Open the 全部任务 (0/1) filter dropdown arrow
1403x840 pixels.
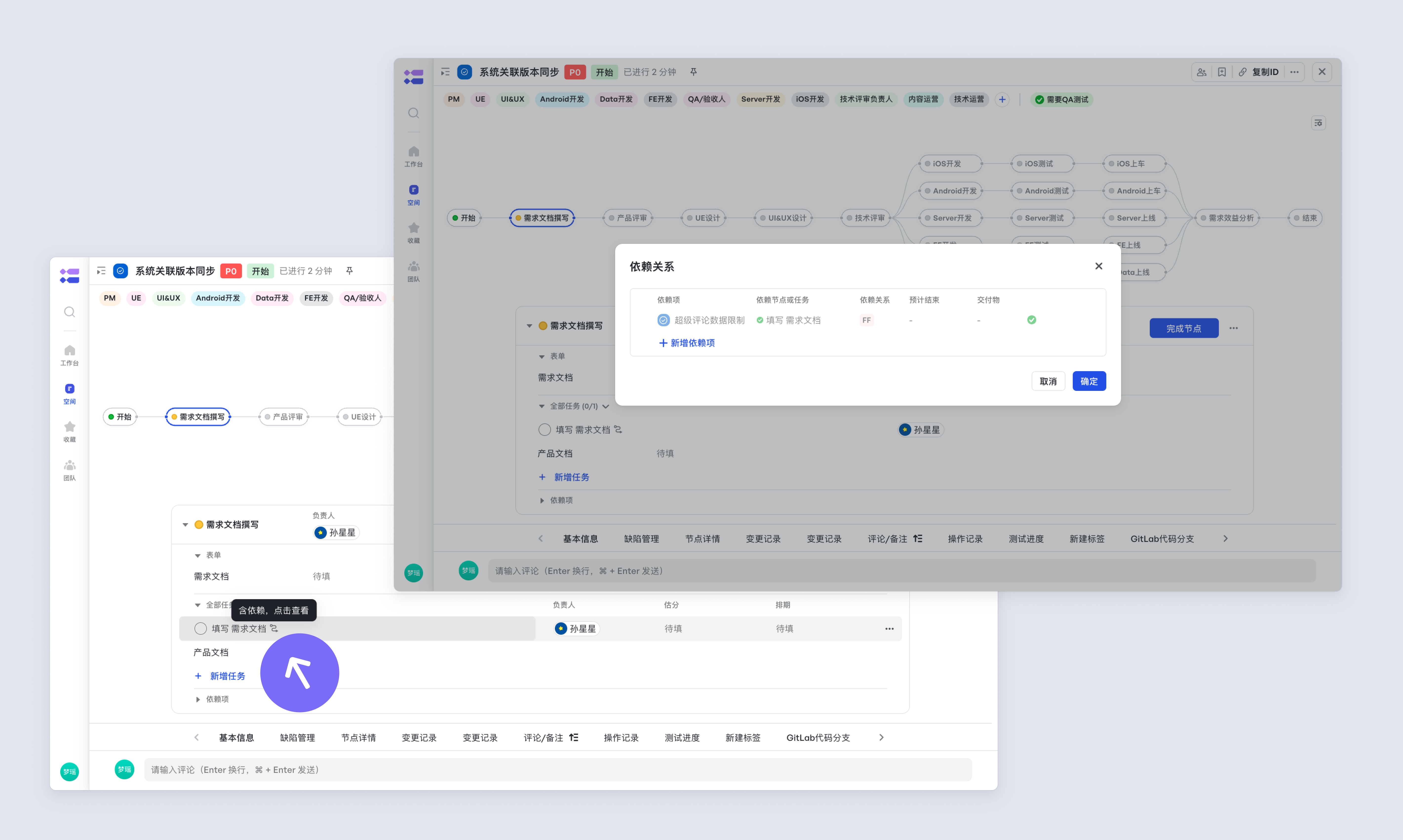click(606, 406)
